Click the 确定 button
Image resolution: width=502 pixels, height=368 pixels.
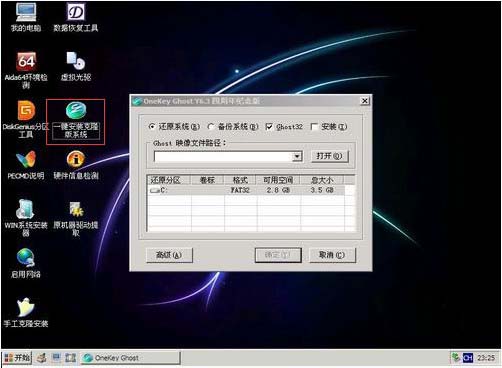(x=278, y=255)
